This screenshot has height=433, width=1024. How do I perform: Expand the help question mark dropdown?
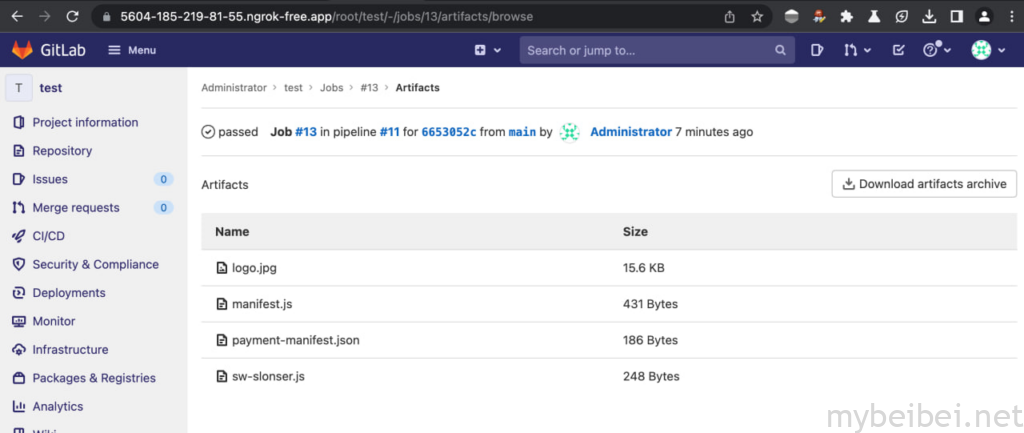coord(935,50)
